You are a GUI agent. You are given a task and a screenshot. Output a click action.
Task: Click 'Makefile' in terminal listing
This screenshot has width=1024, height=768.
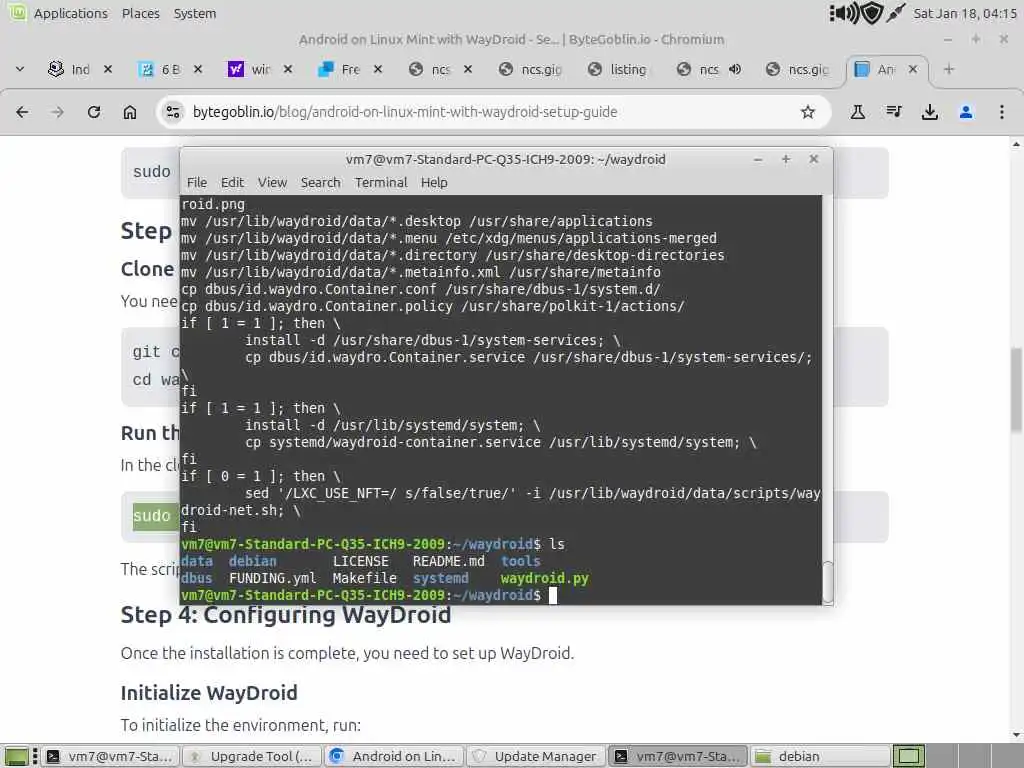coord(364,578)
